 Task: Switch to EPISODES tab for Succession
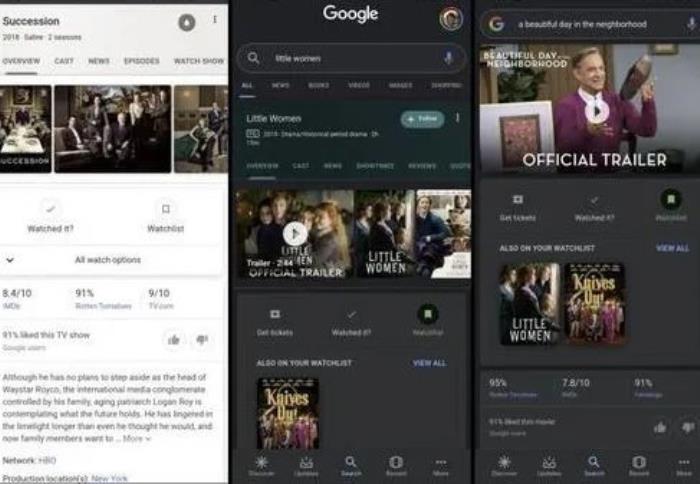coord(141,61)
